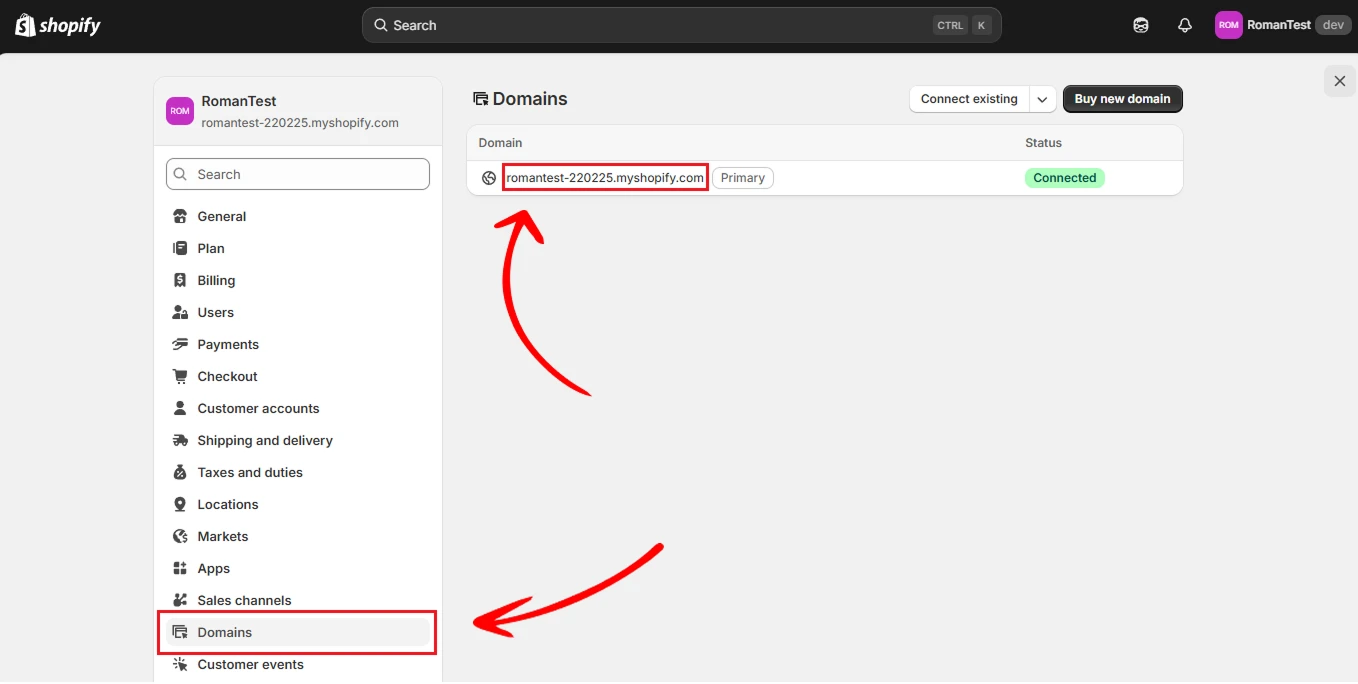
Task: Click the Connect existing button
Action: (x=969, y=99)
